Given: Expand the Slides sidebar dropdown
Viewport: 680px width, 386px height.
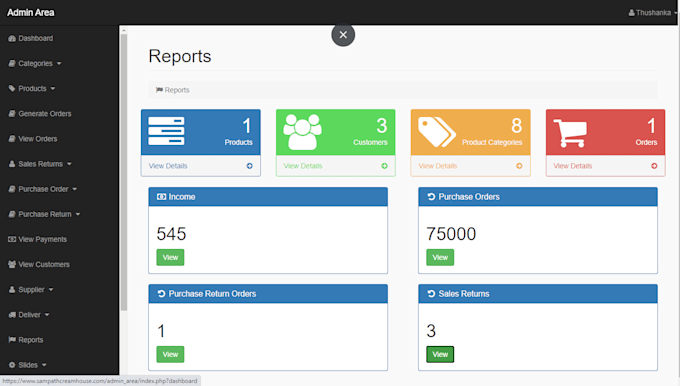Looking at the screenshot, I should tap(44, 366).
